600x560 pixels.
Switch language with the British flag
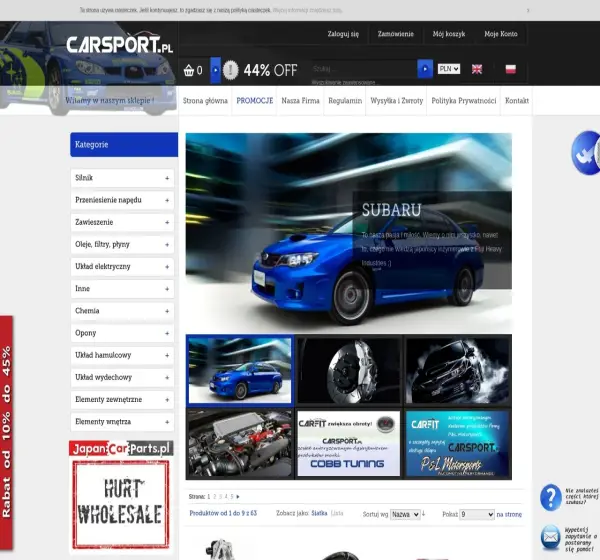coord(477,69)
